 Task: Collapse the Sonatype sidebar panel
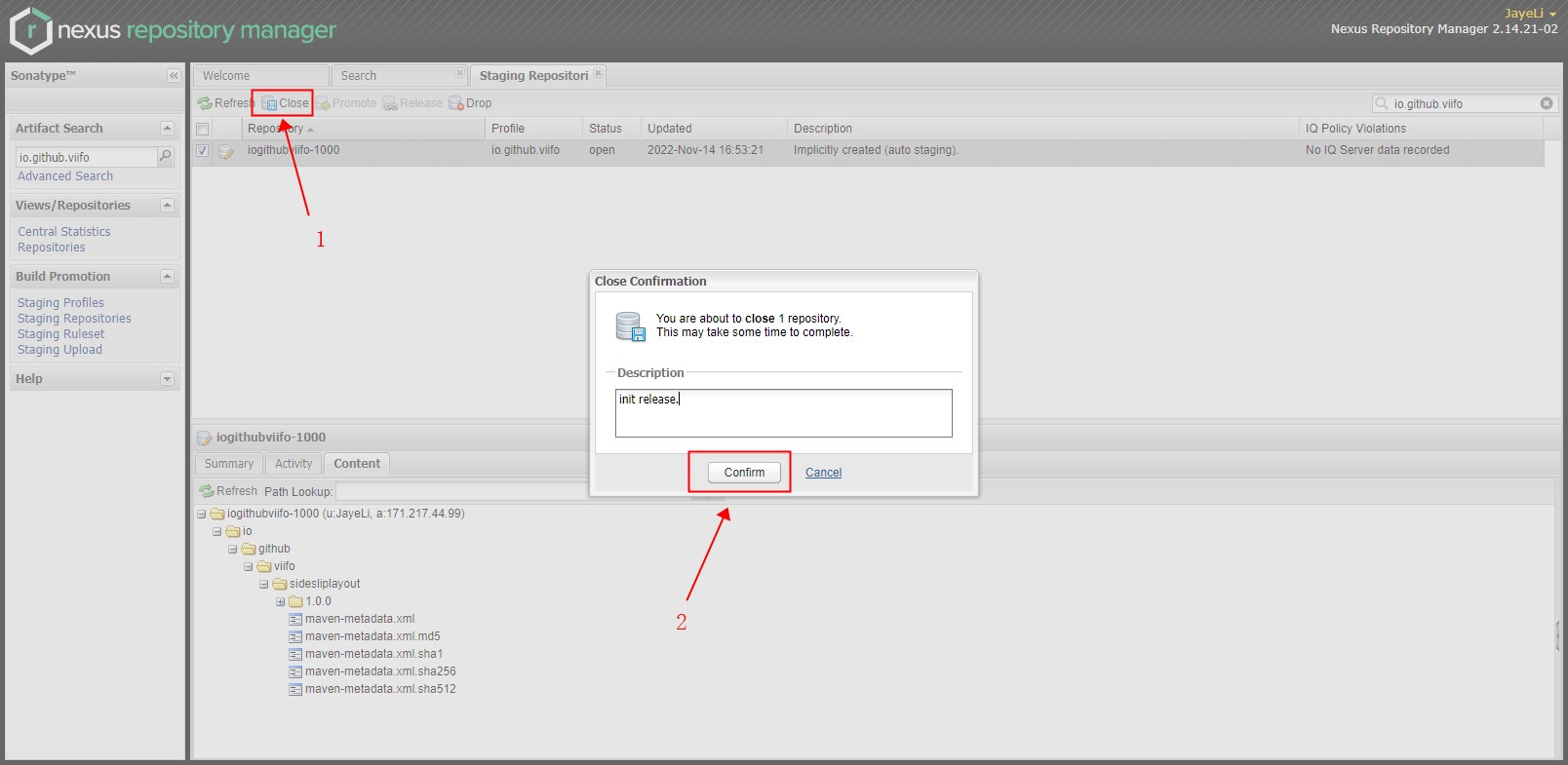tap(174, 76)
